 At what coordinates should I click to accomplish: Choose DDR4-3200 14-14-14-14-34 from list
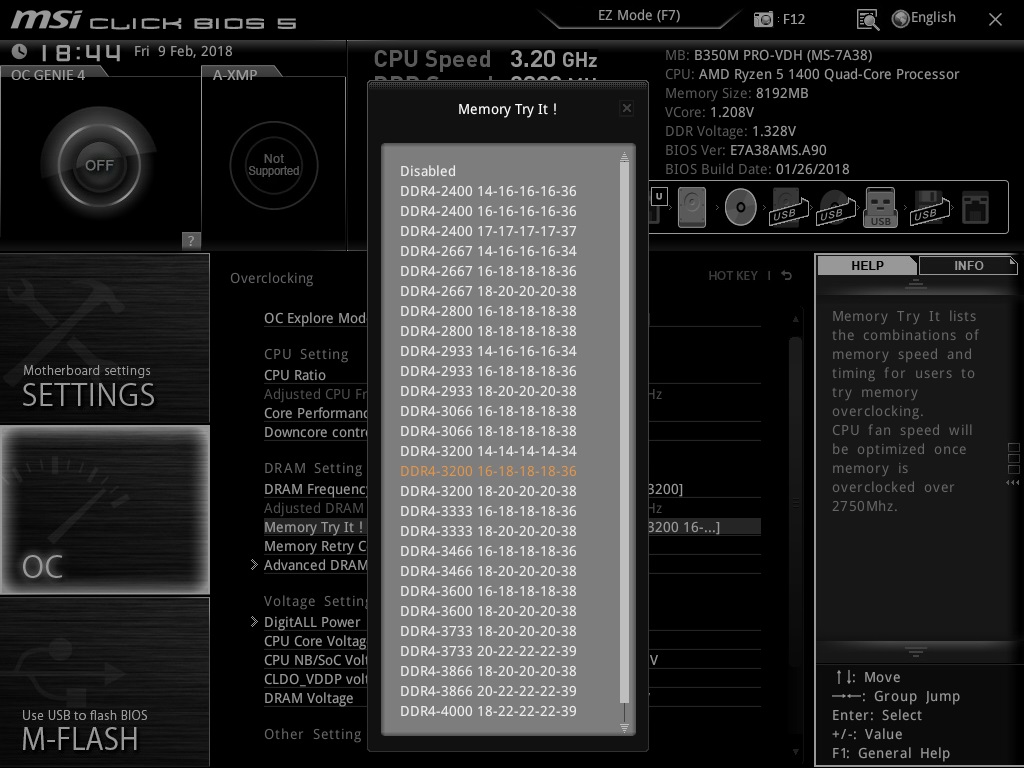[488, 451]
